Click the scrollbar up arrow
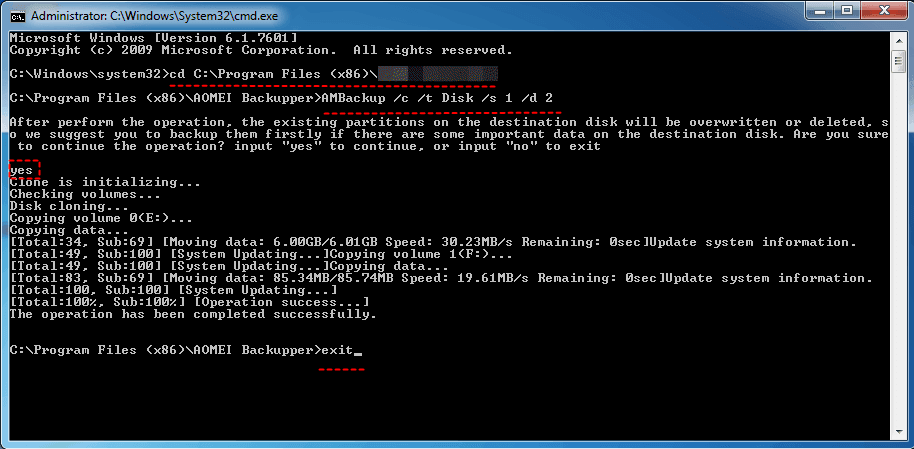 [899, 37]
